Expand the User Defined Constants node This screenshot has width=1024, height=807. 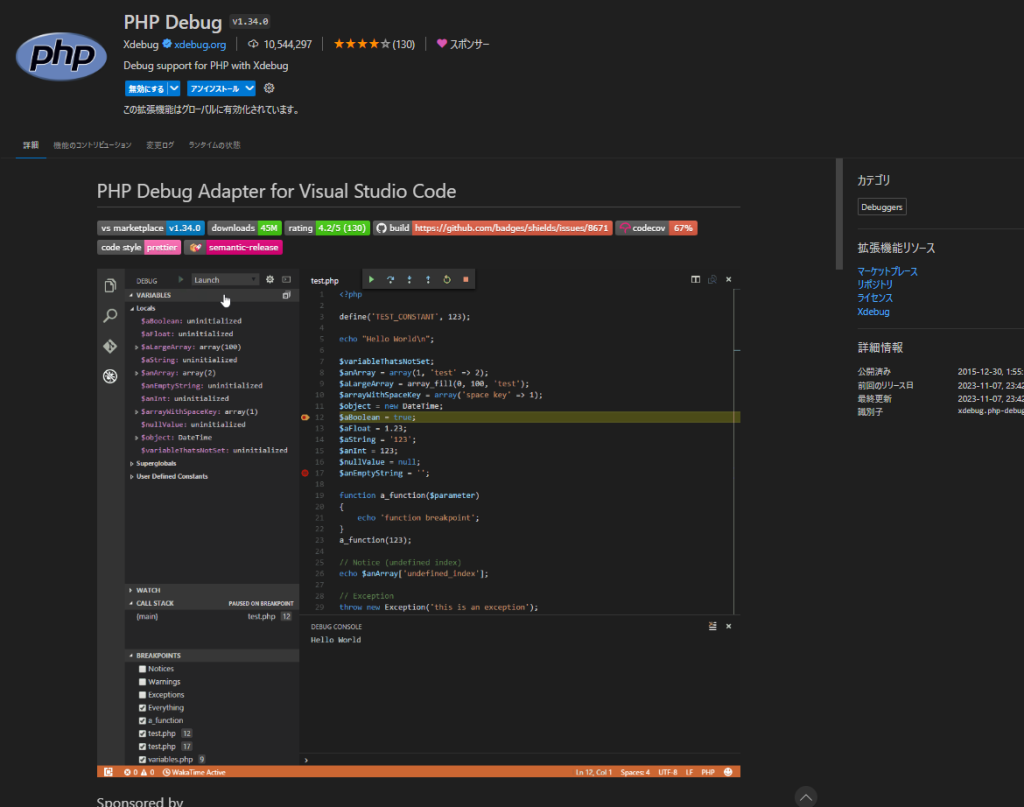point(132,477)
